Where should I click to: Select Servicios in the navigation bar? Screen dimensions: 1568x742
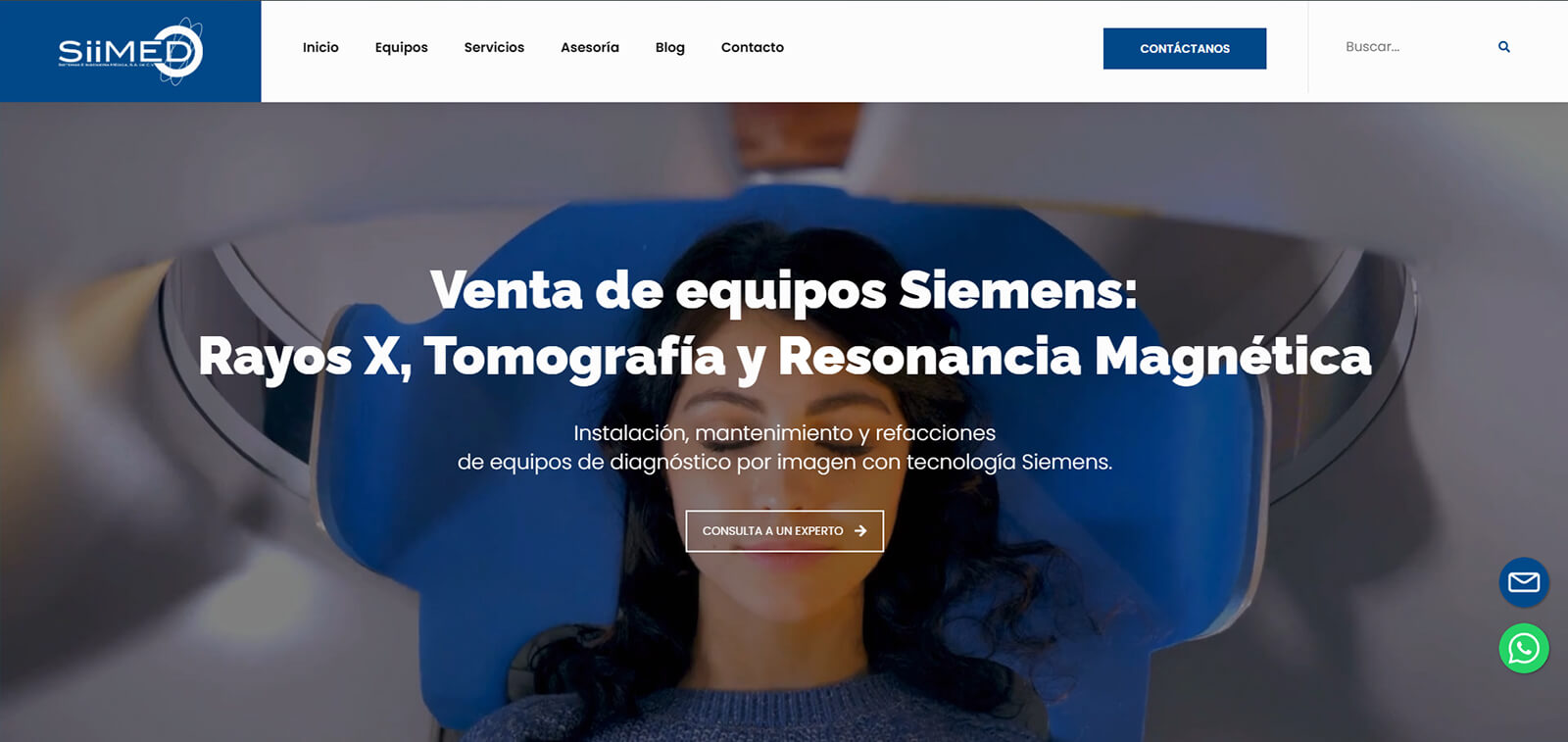click(494, 47)
